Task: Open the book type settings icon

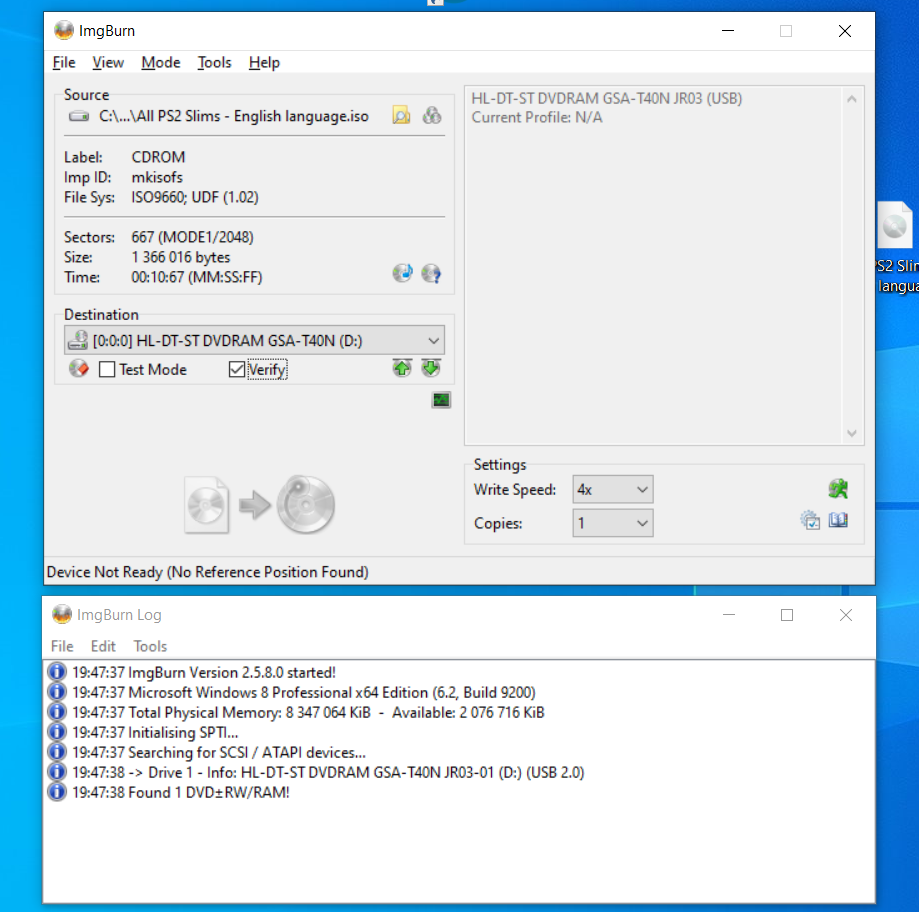Action: (x=838, y=520)
